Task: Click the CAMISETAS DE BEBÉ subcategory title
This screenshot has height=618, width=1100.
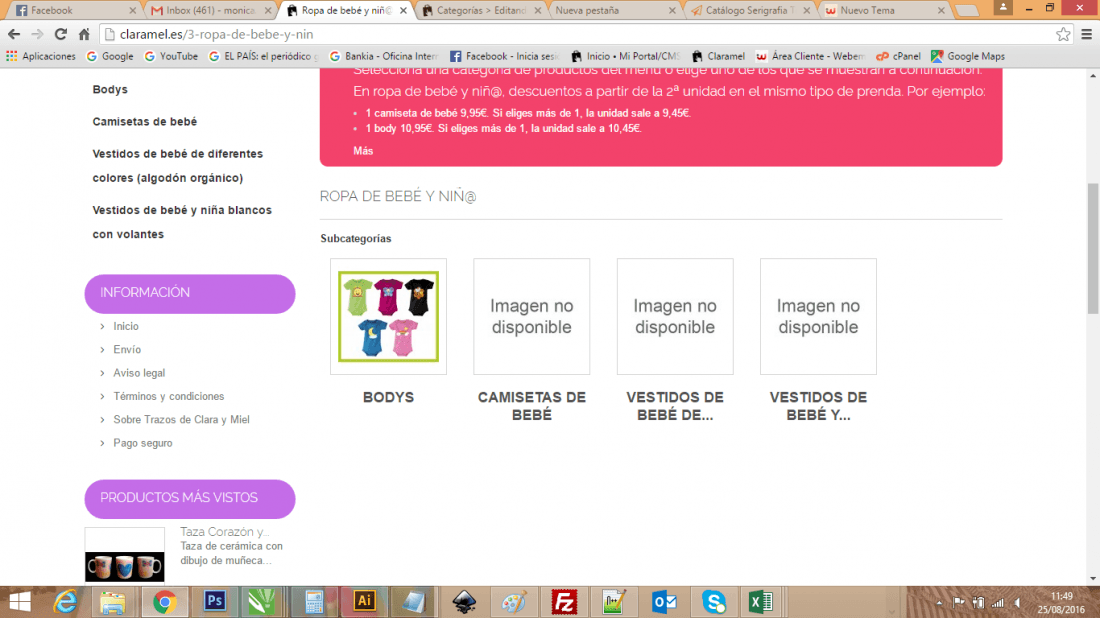Action: tap(532, 406)
